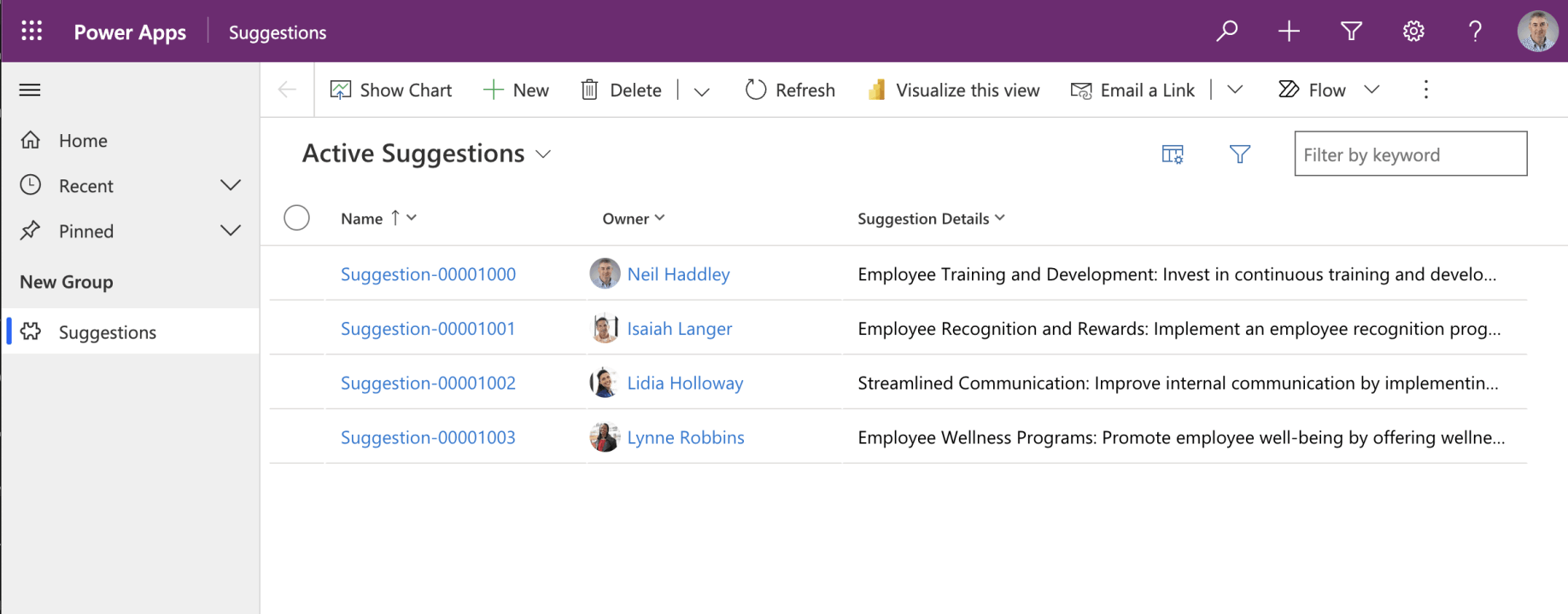Expand the Pinned section chevron

[231, 231]
